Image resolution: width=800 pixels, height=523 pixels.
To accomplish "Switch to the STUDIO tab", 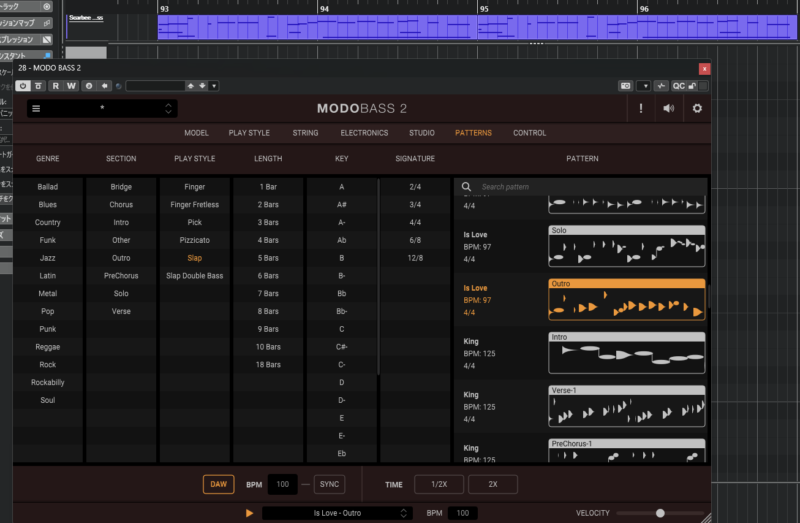I will click(421, 133).
